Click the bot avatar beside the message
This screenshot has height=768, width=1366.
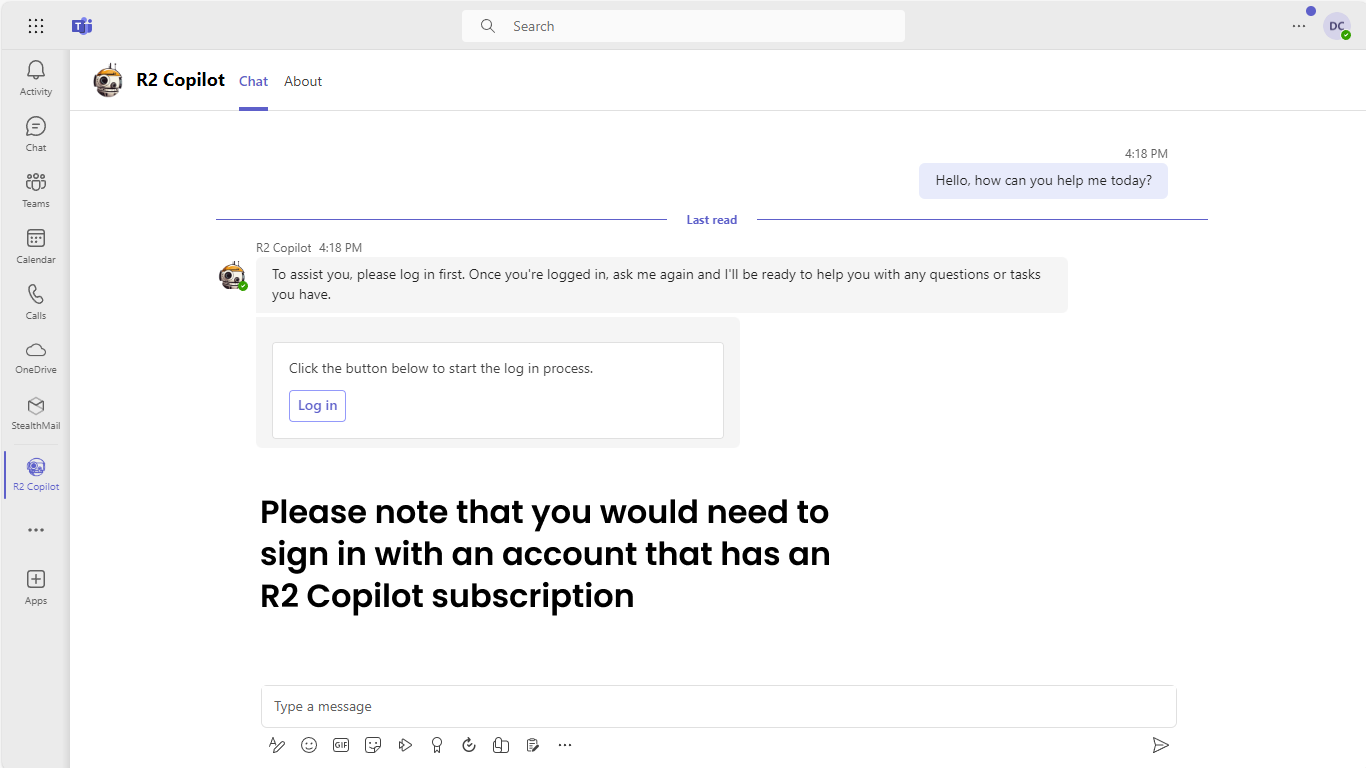233,276
